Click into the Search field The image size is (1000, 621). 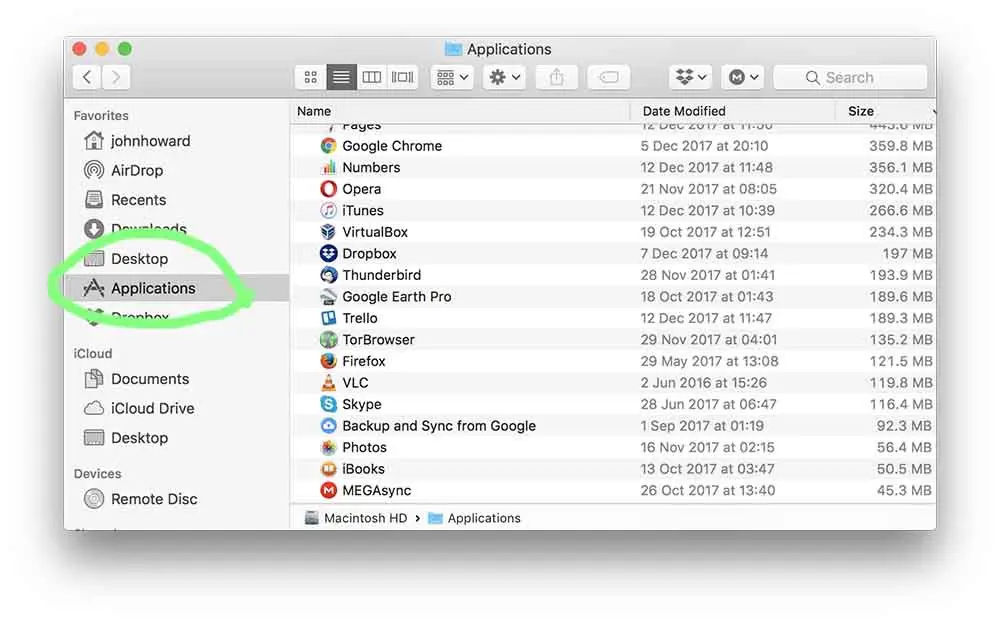pos(850,77)
